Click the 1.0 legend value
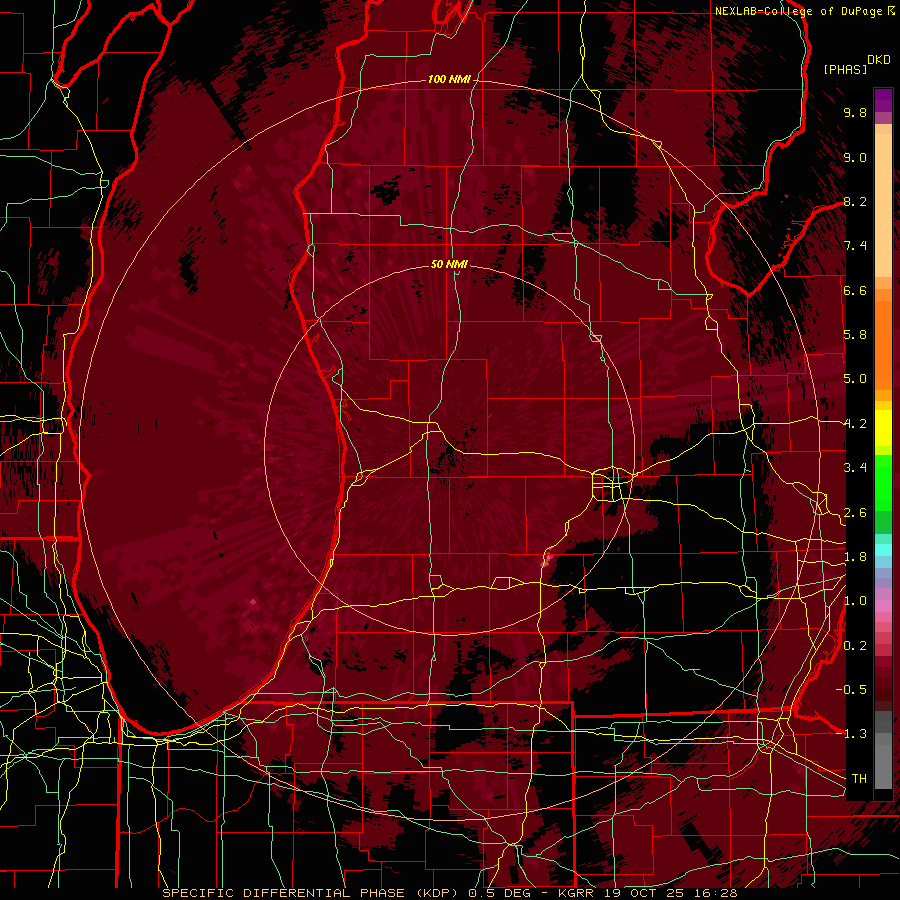This screenshot has height=900, width=900. 855,601
